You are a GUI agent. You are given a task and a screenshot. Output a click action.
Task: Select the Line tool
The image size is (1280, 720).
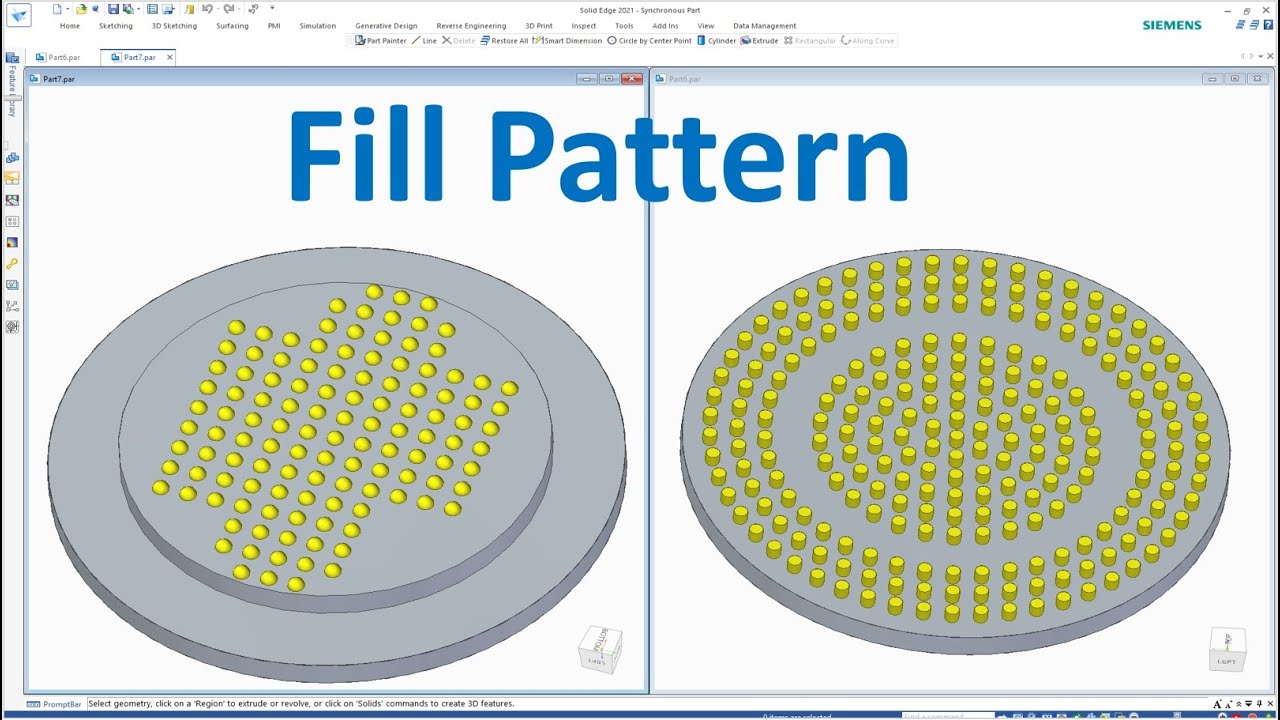coord(424,41)
